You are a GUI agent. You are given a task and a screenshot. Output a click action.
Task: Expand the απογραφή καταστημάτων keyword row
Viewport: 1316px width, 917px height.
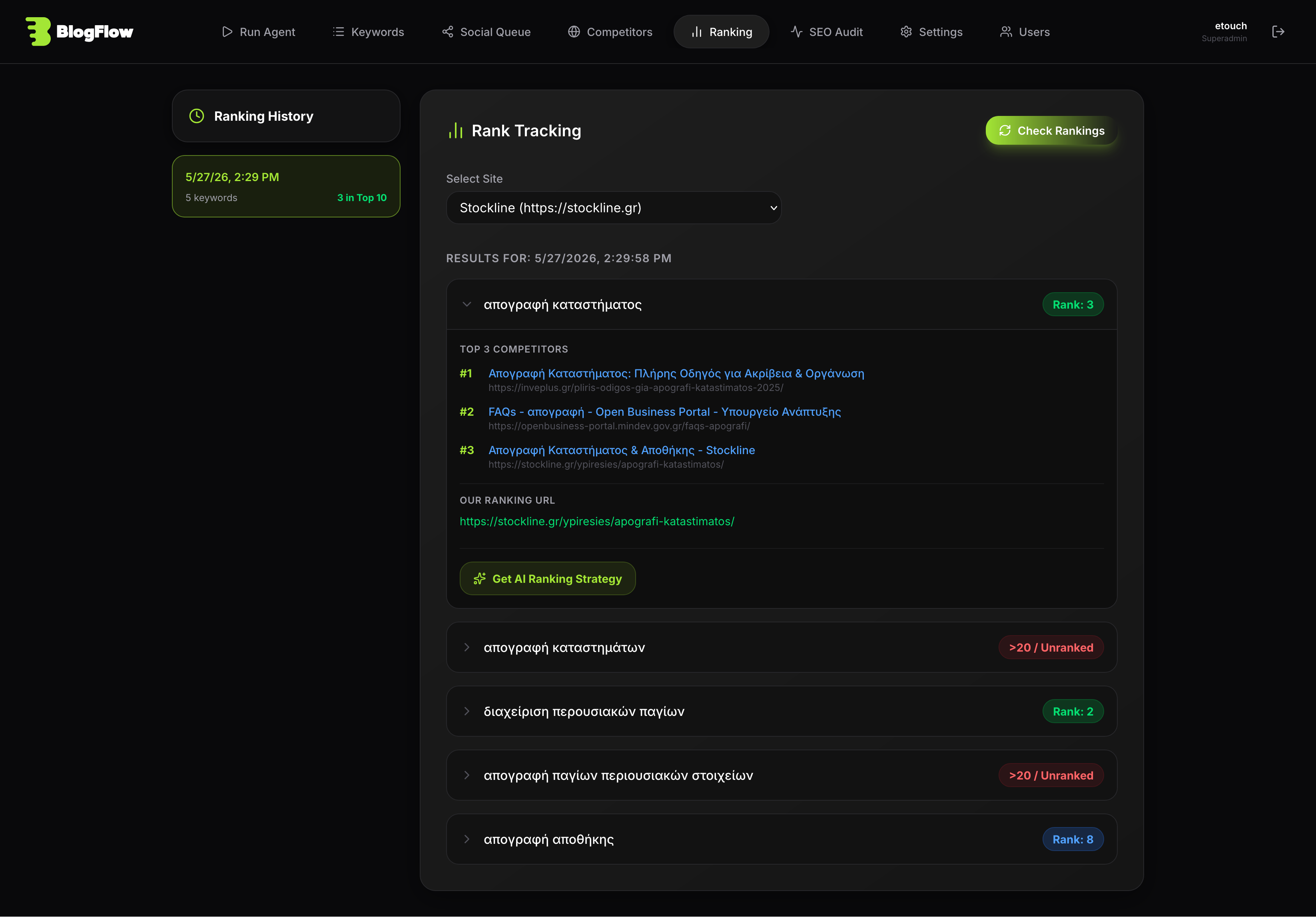[782, 647]
